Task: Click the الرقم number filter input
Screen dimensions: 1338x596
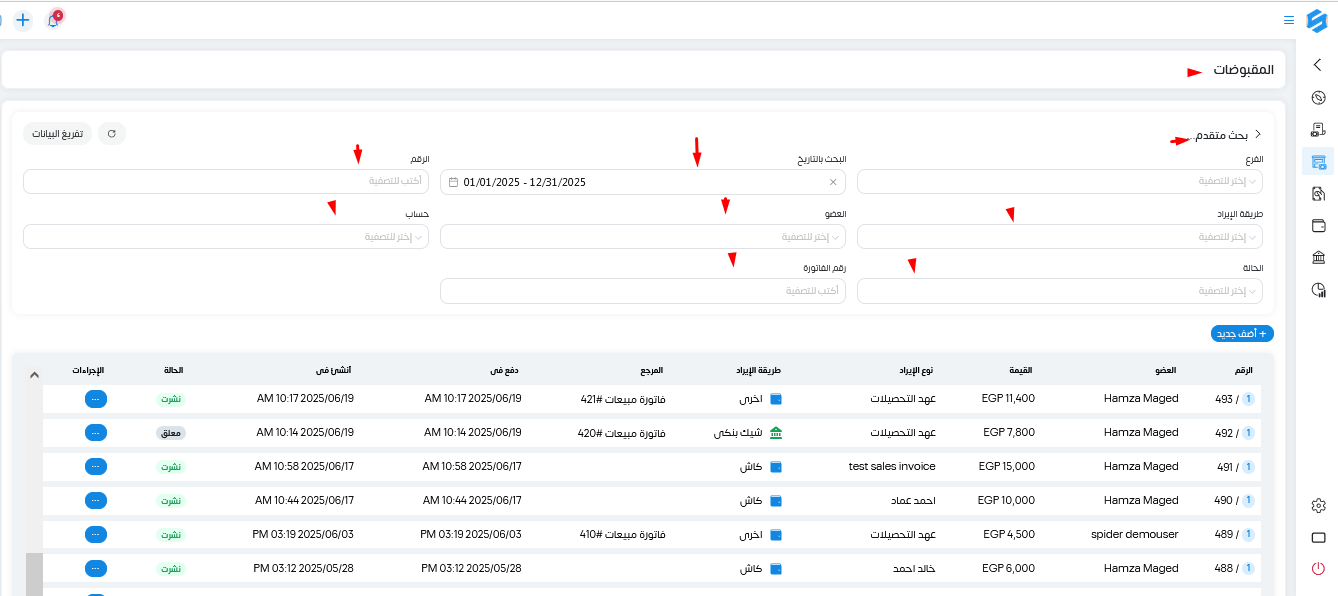Action: (x=226, y=182)
